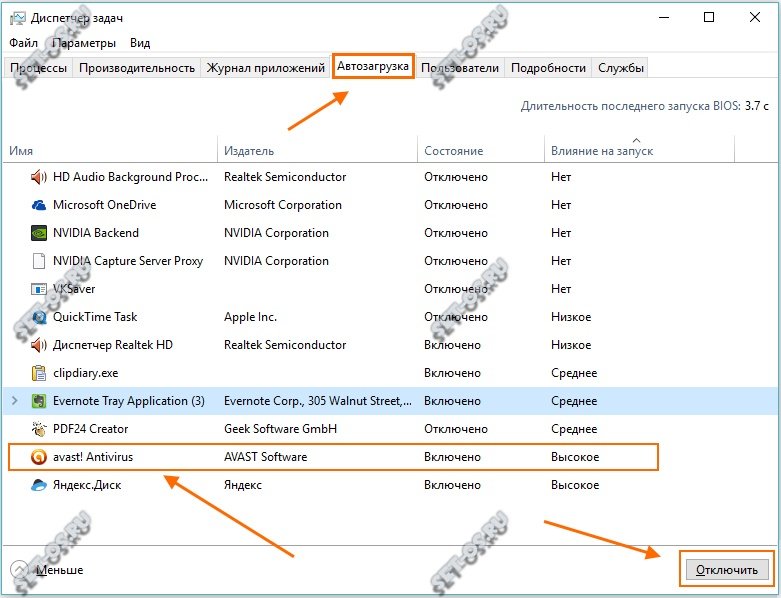Select the clipdiary.exe entry name
The width and height of the screenshot is (781, 598).
[x=86, y=373]
